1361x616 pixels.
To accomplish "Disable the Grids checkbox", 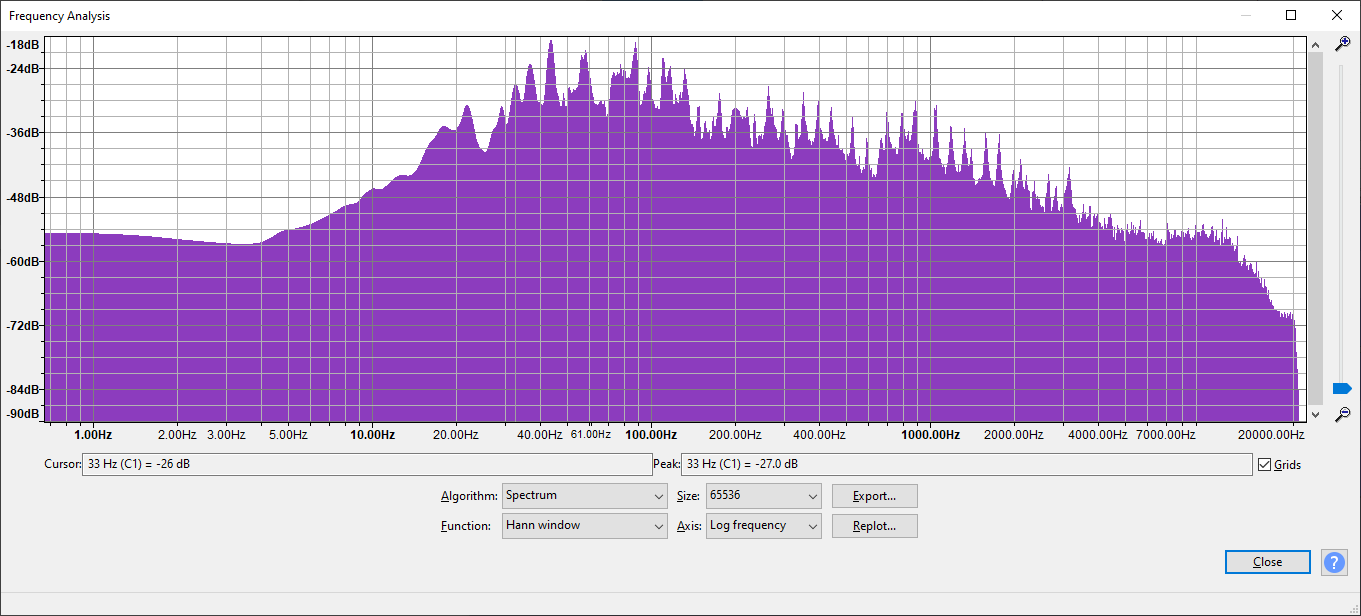I will point(1265,465).
